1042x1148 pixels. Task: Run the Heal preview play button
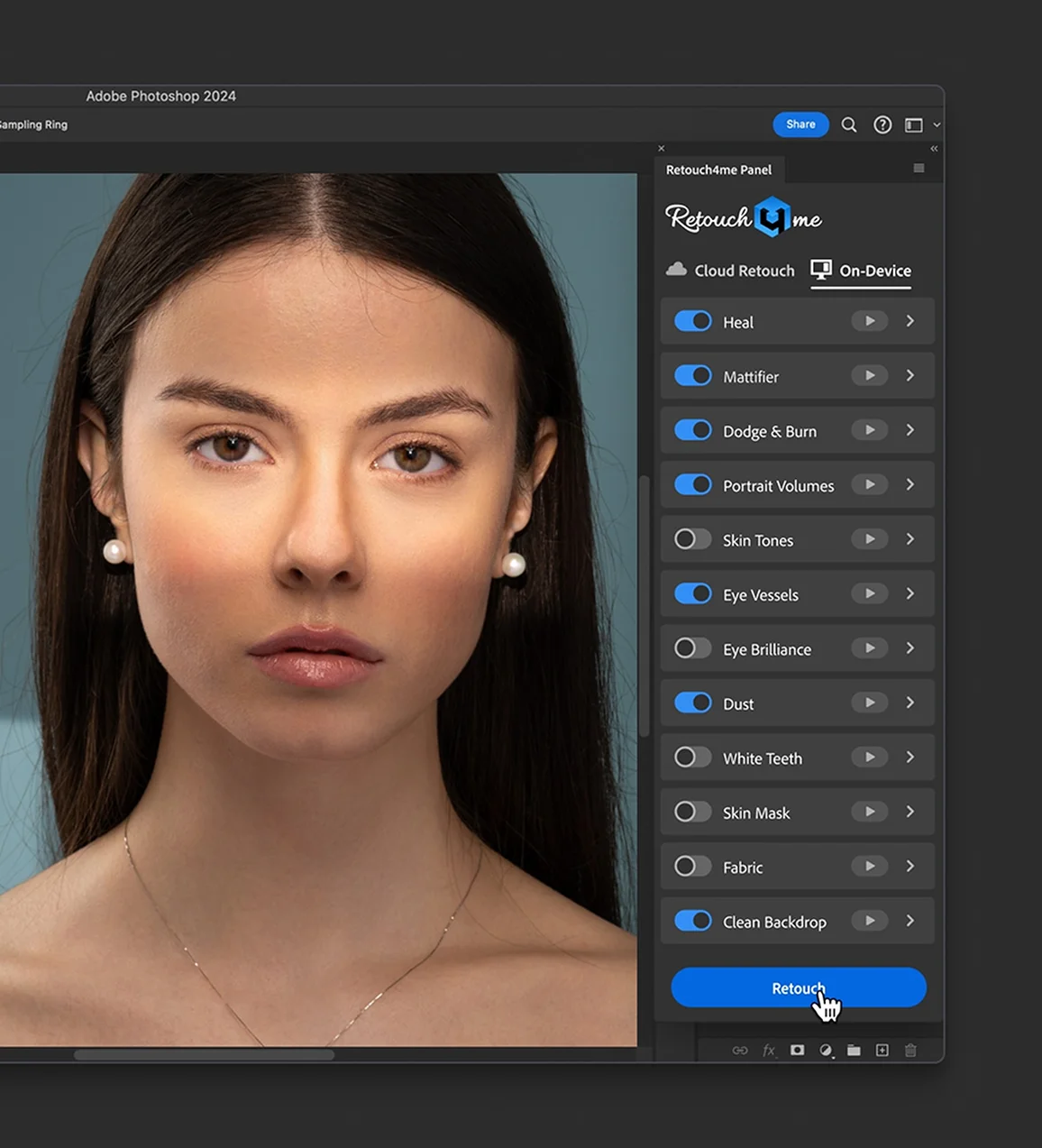click(870, 321)
